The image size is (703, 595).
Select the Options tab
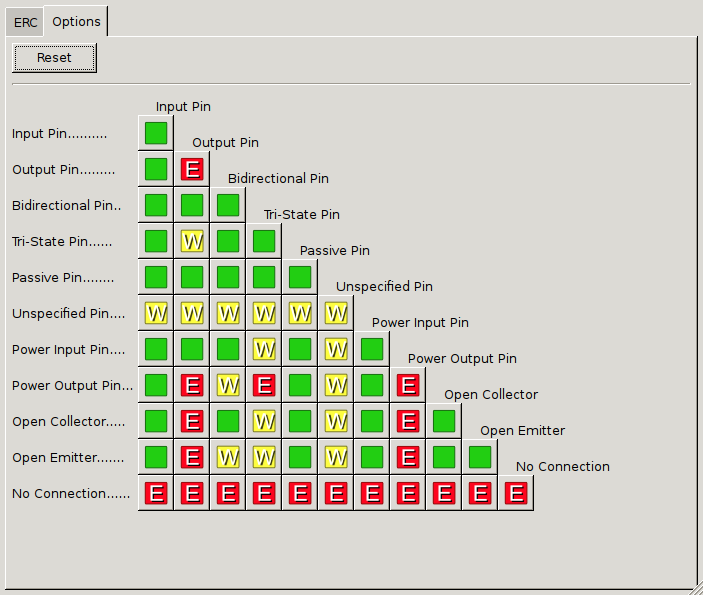[76, 21]
